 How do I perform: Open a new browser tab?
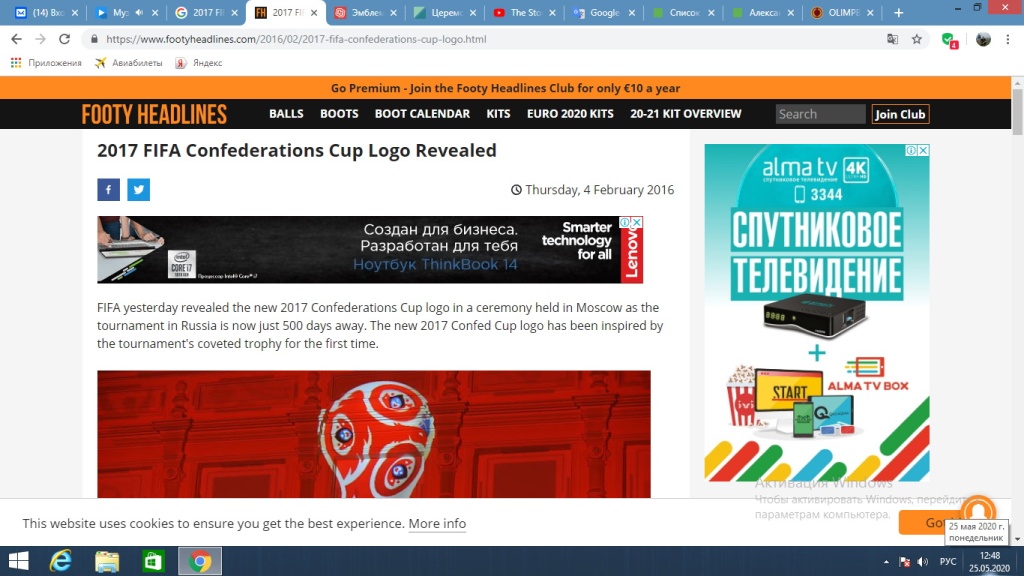click(899, 12)
